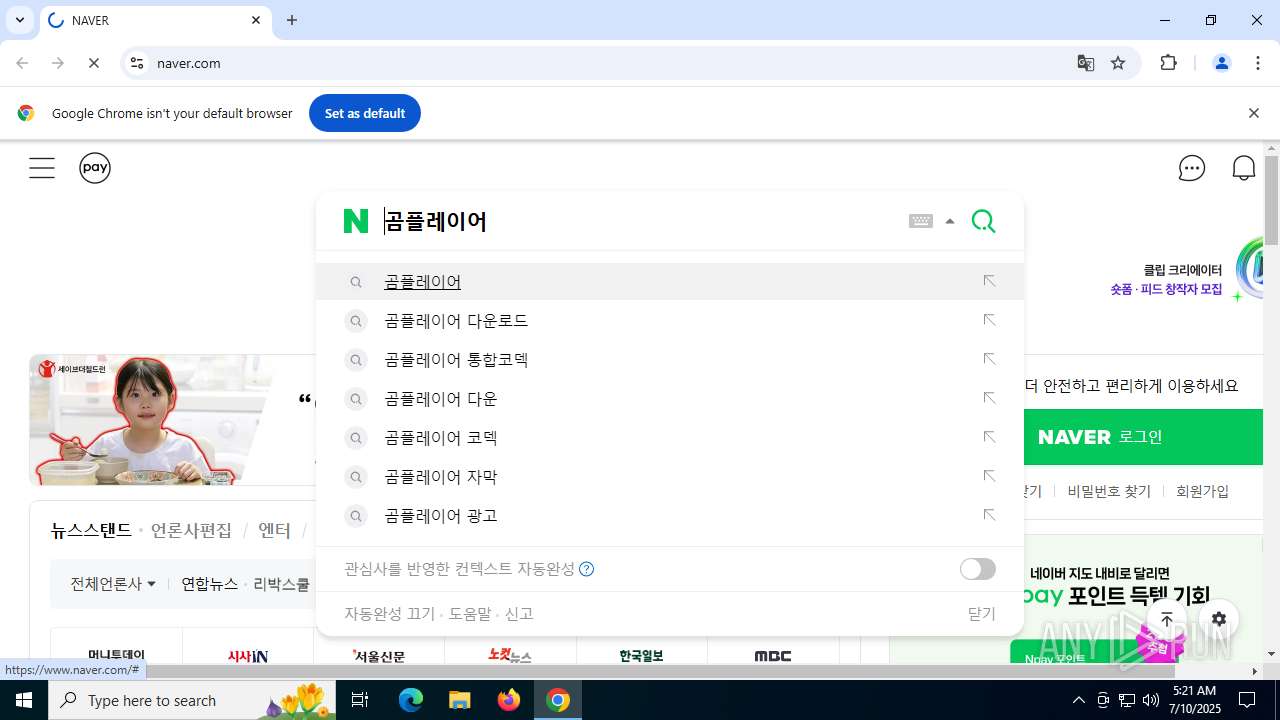This screenshot has width=1280, height=720.
Task: Open Microsoft Edge from the taskbar
Action: (x=411, y=700)
